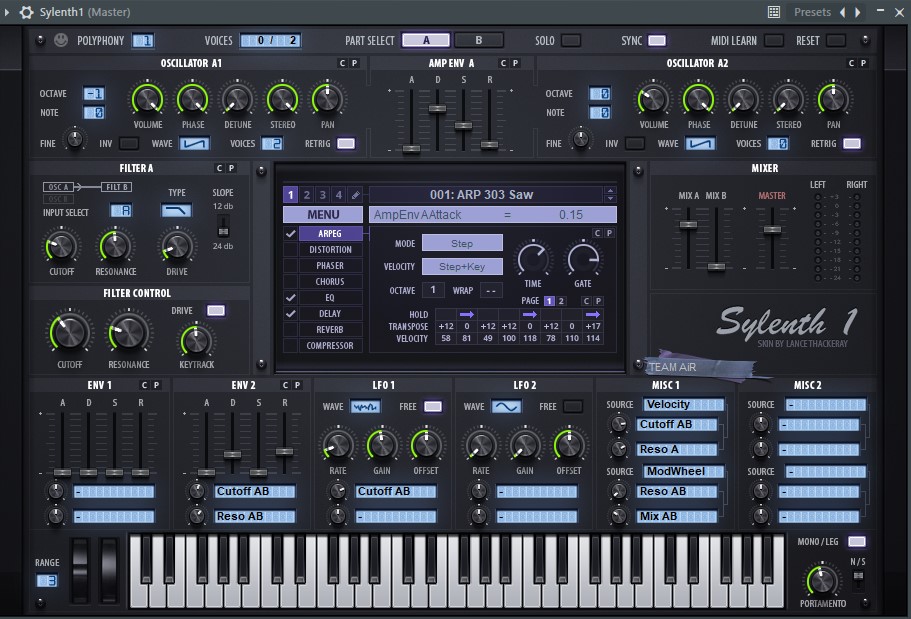Uncheck the Delay effect checkbox
Screen dimensions: 911x619
coord(290,313)
